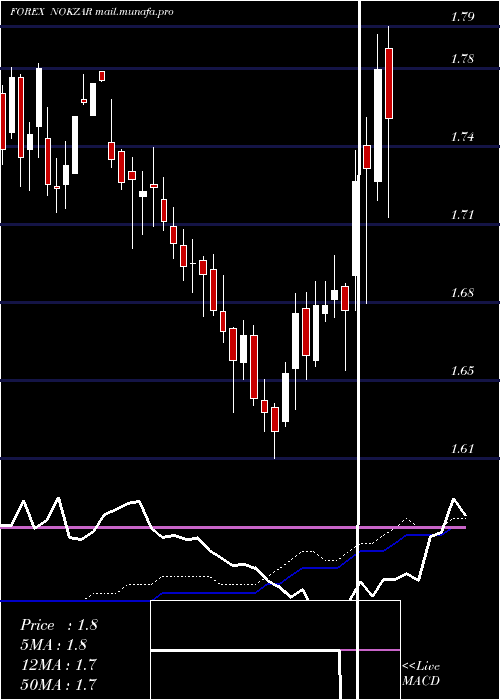Image resolution: width=500 pixels, height=700 pixels.
Task: Click the 5MA : 1.8 readout
Action: (x=54, y=645)
